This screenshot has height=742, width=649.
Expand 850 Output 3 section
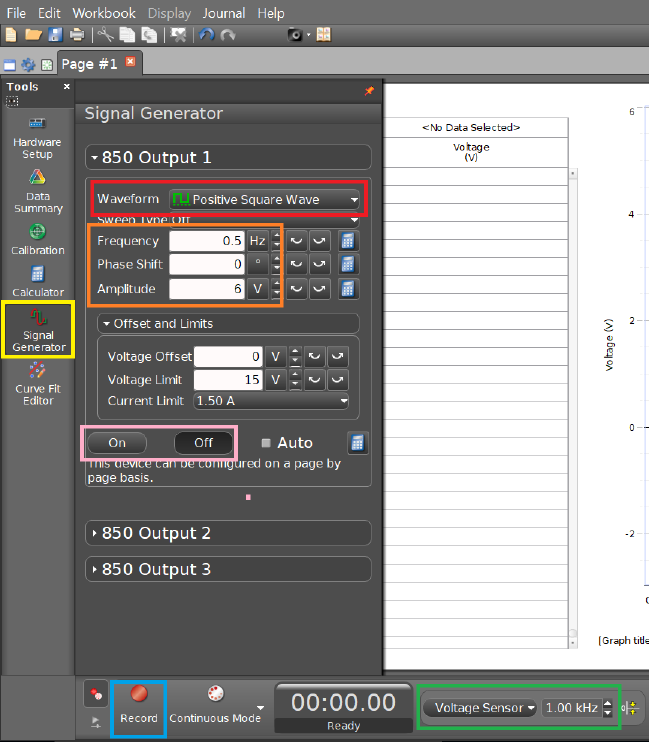tap(228, 569)
